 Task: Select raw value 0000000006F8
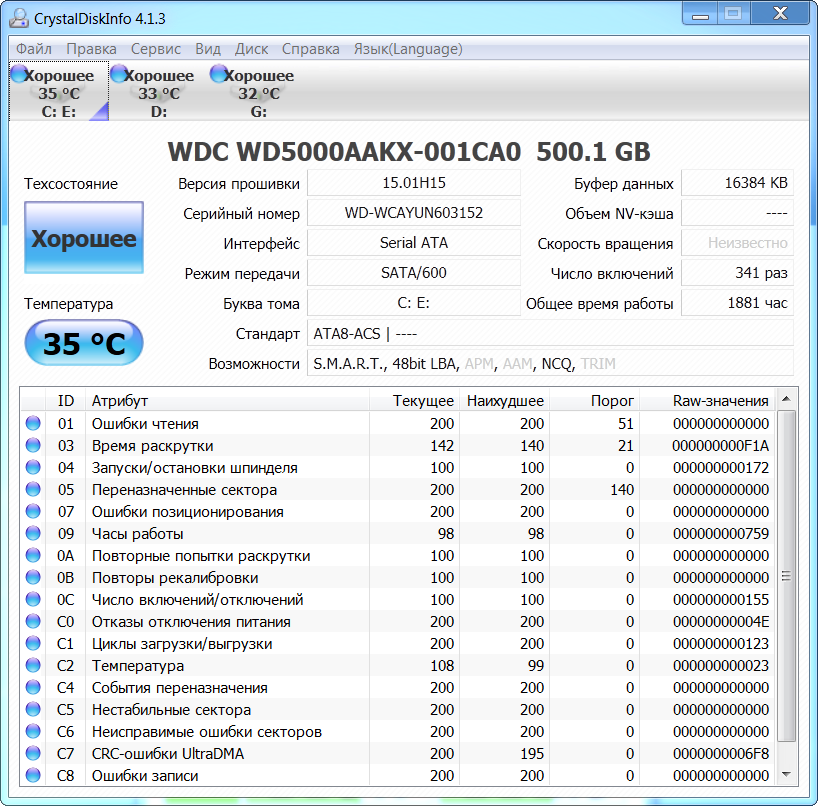(720, 754)
